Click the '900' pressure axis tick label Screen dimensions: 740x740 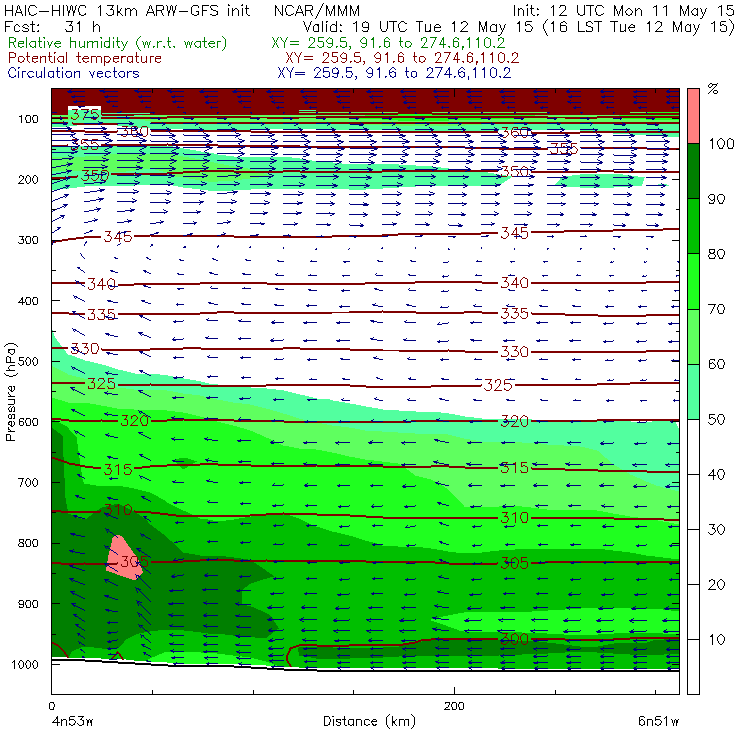click(28, 604)
